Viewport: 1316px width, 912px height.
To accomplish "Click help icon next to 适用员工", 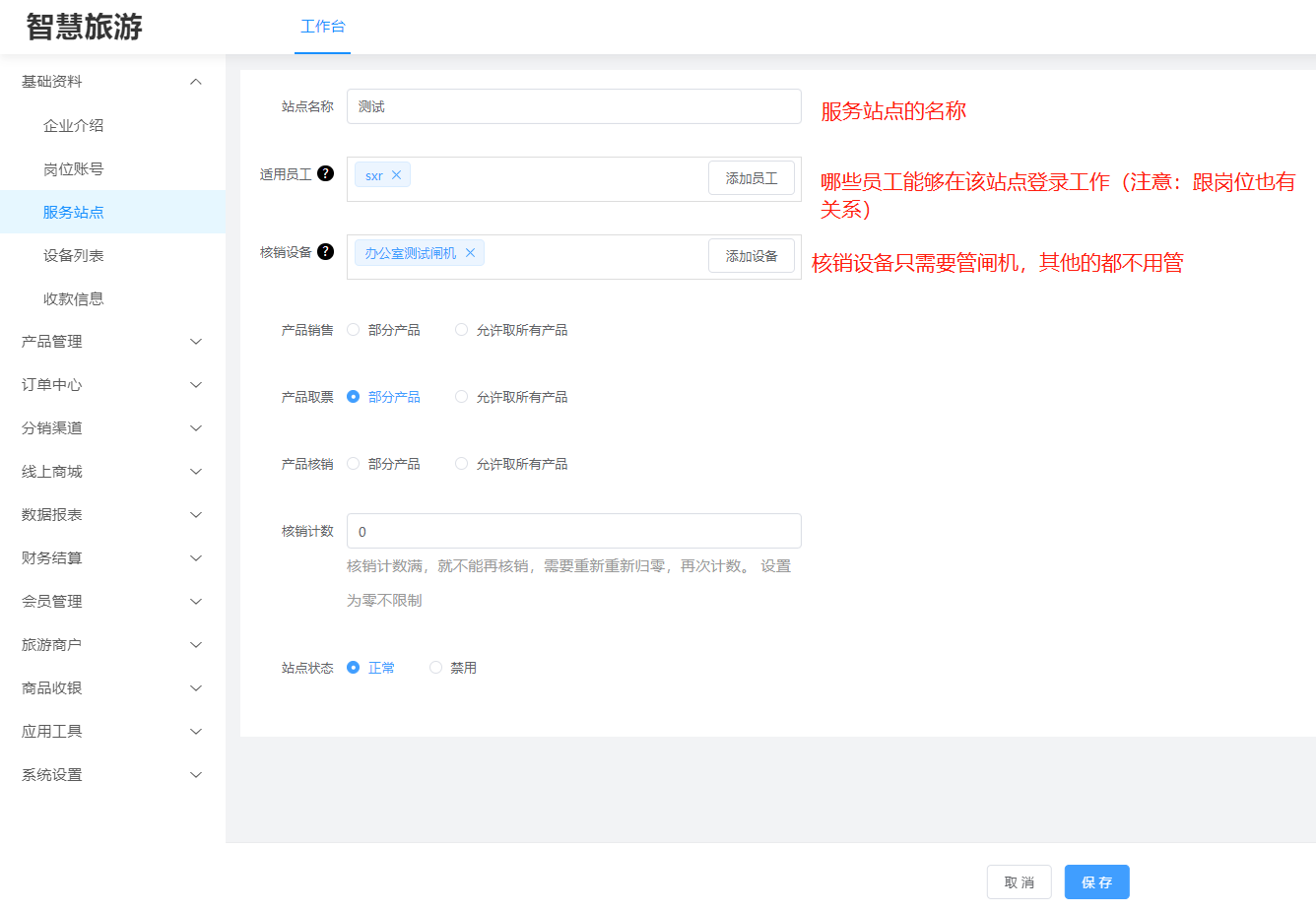I will coord(325,173).
